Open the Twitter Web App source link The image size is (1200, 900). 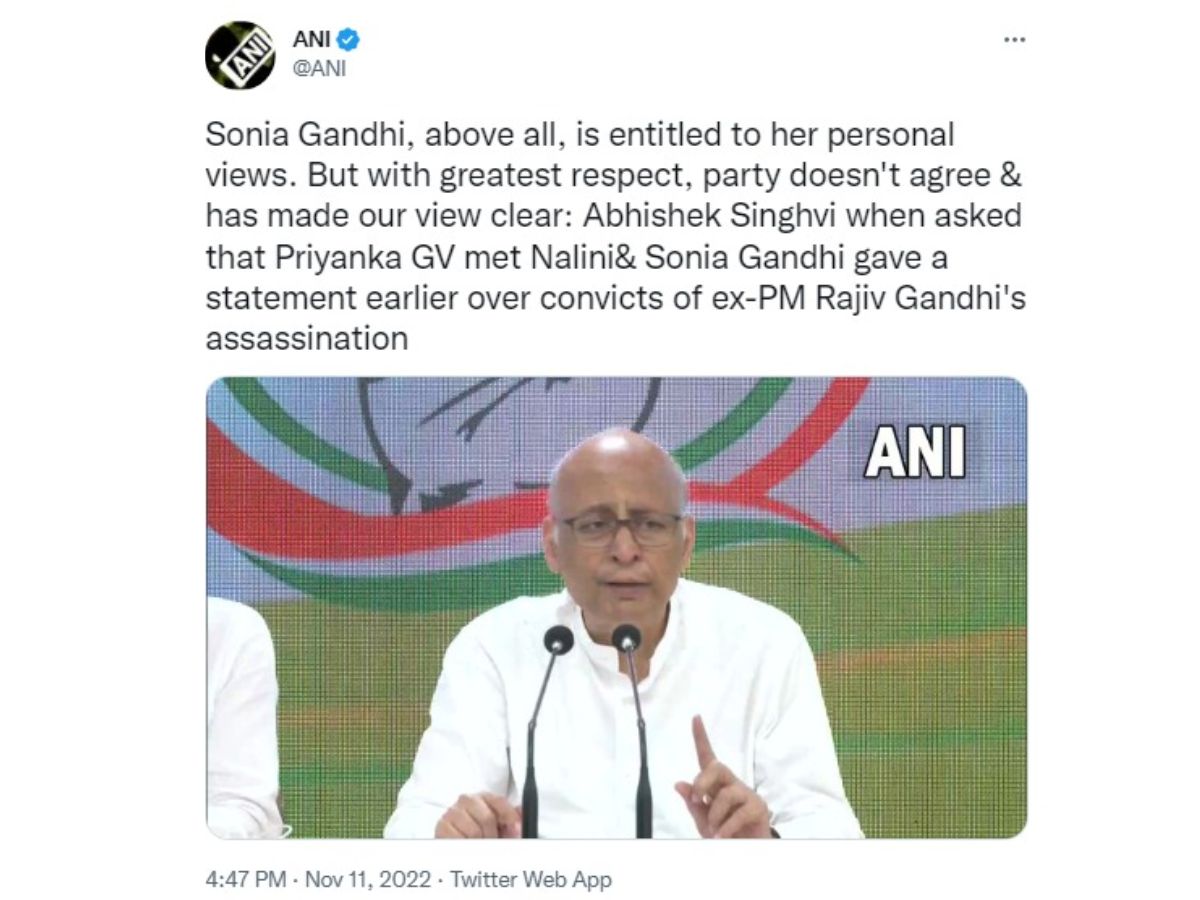pos(531,880)
